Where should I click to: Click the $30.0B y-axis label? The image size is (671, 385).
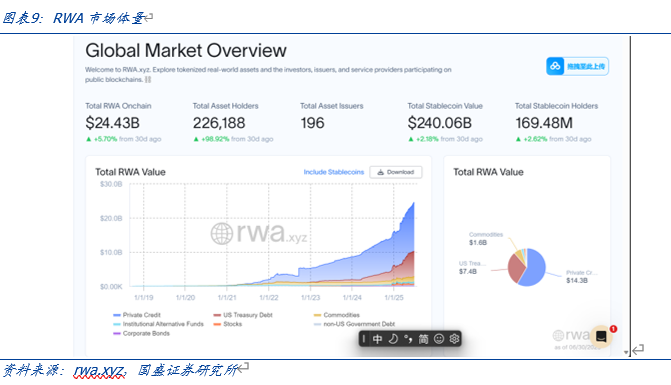pos(111,184)
